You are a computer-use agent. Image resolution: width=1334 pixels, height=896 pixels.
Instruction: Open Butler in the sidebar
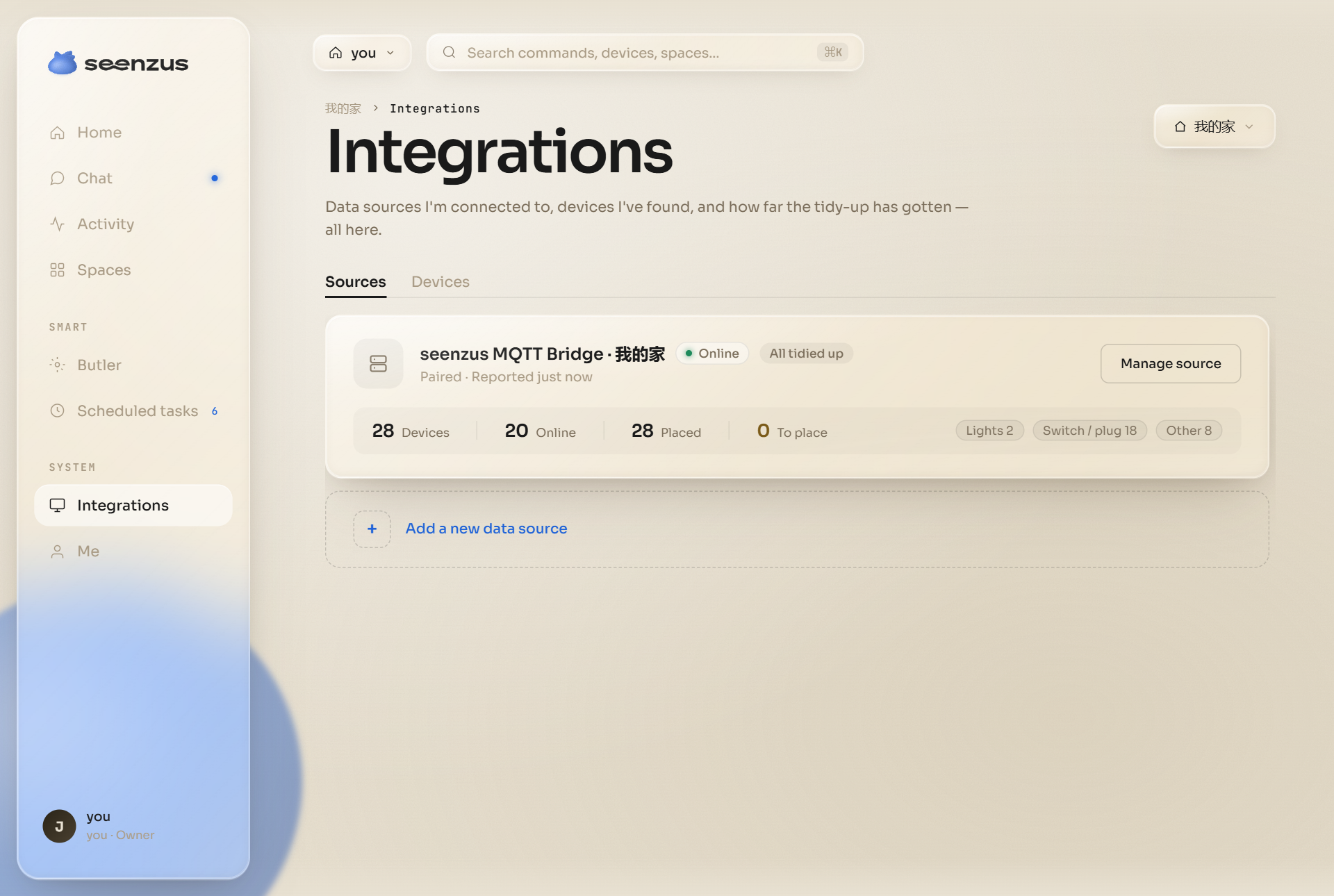coord(133,365)
